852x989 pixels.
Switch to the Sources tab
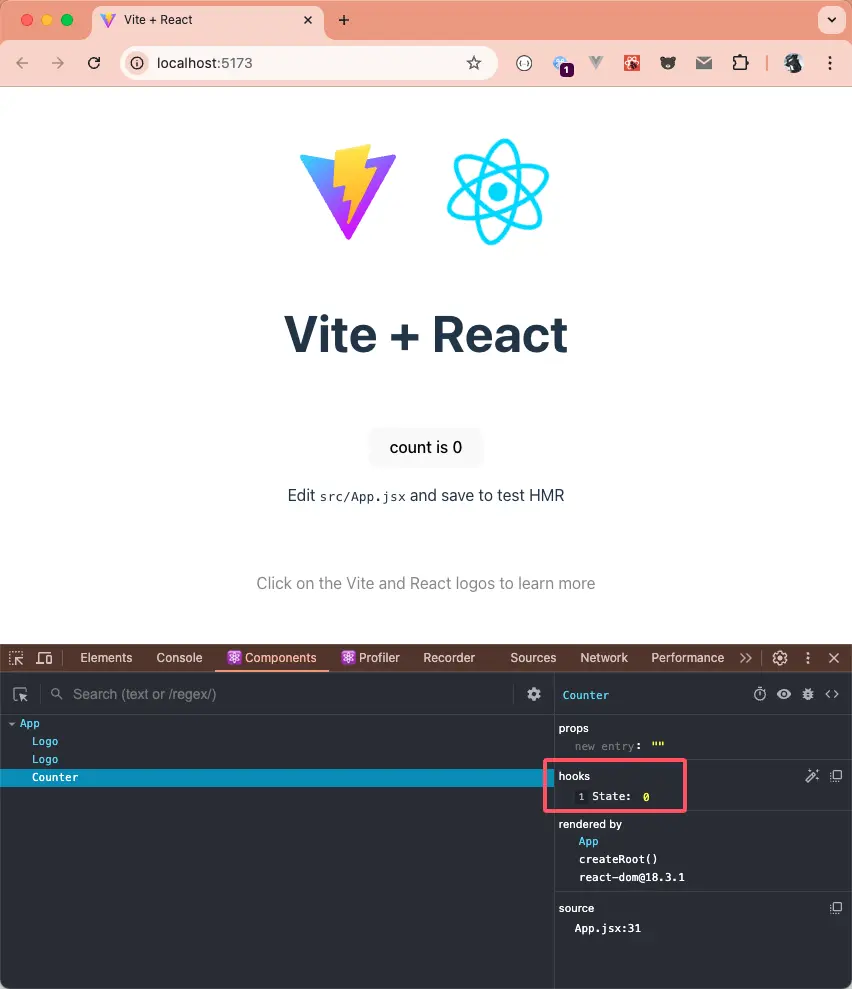[x=533, y=658]
